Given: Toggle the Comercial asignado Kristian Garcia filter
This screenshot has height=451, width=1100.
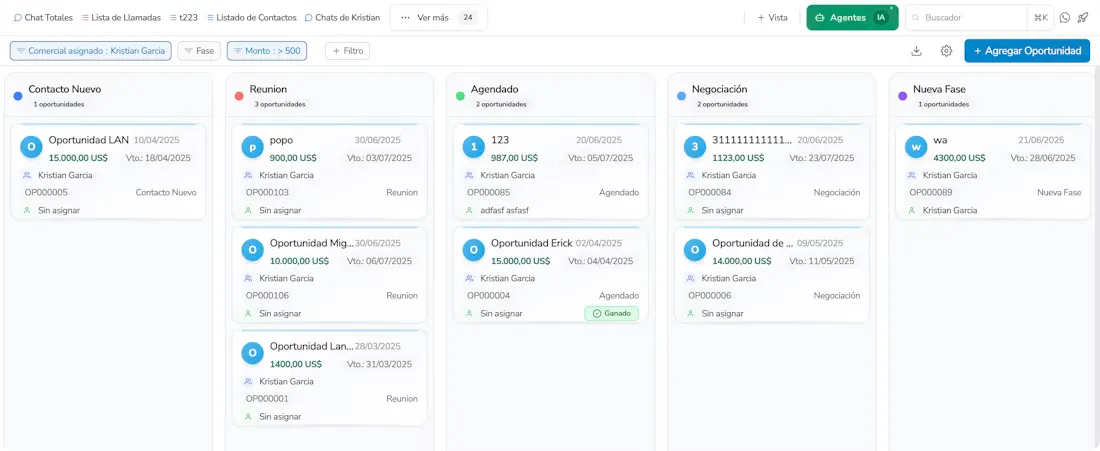Looking at the screenshot, I should 91,51.
